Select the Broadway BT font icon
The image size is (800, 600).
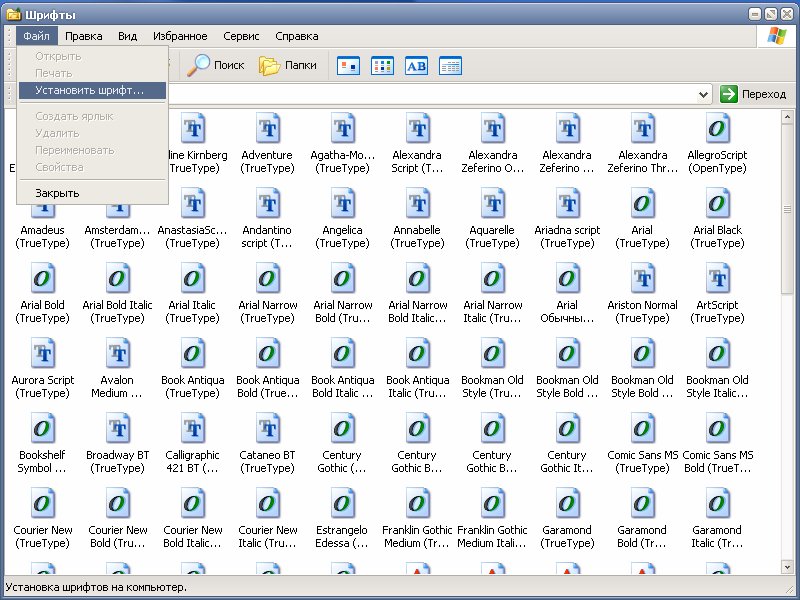click(117, 428)
